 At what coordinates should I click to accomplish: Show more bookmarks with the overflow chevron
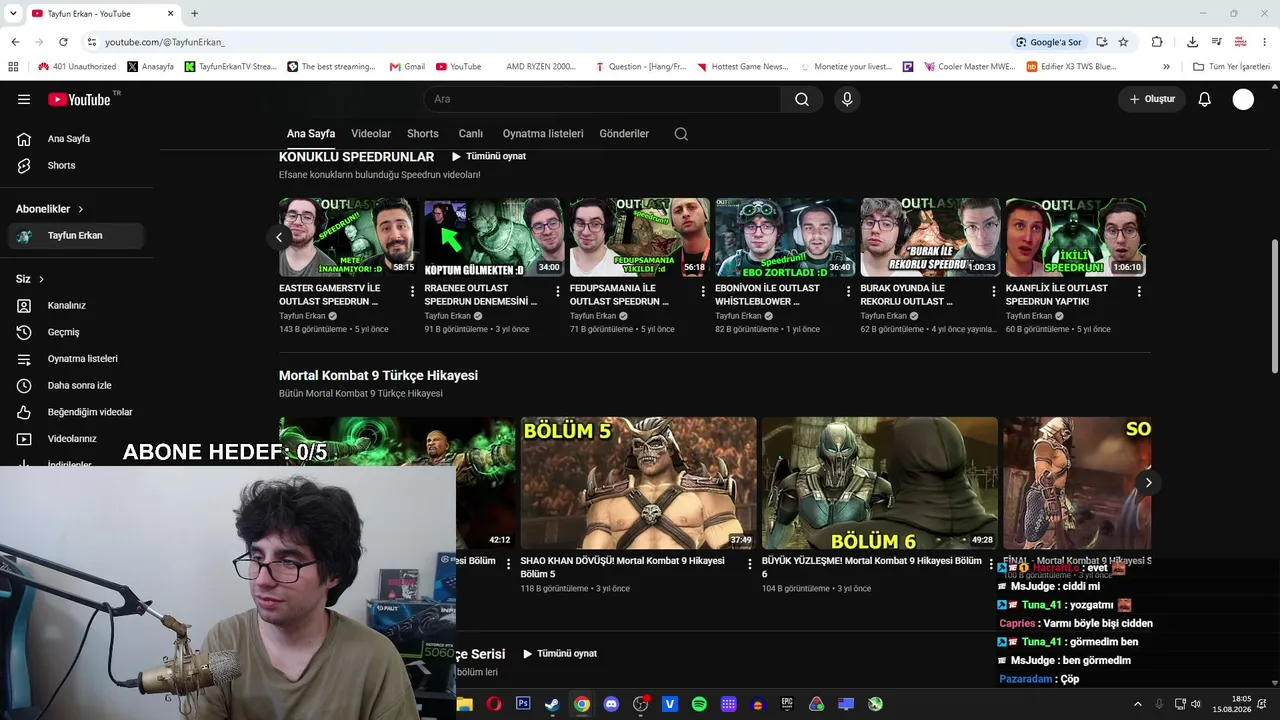point(1166,67)
